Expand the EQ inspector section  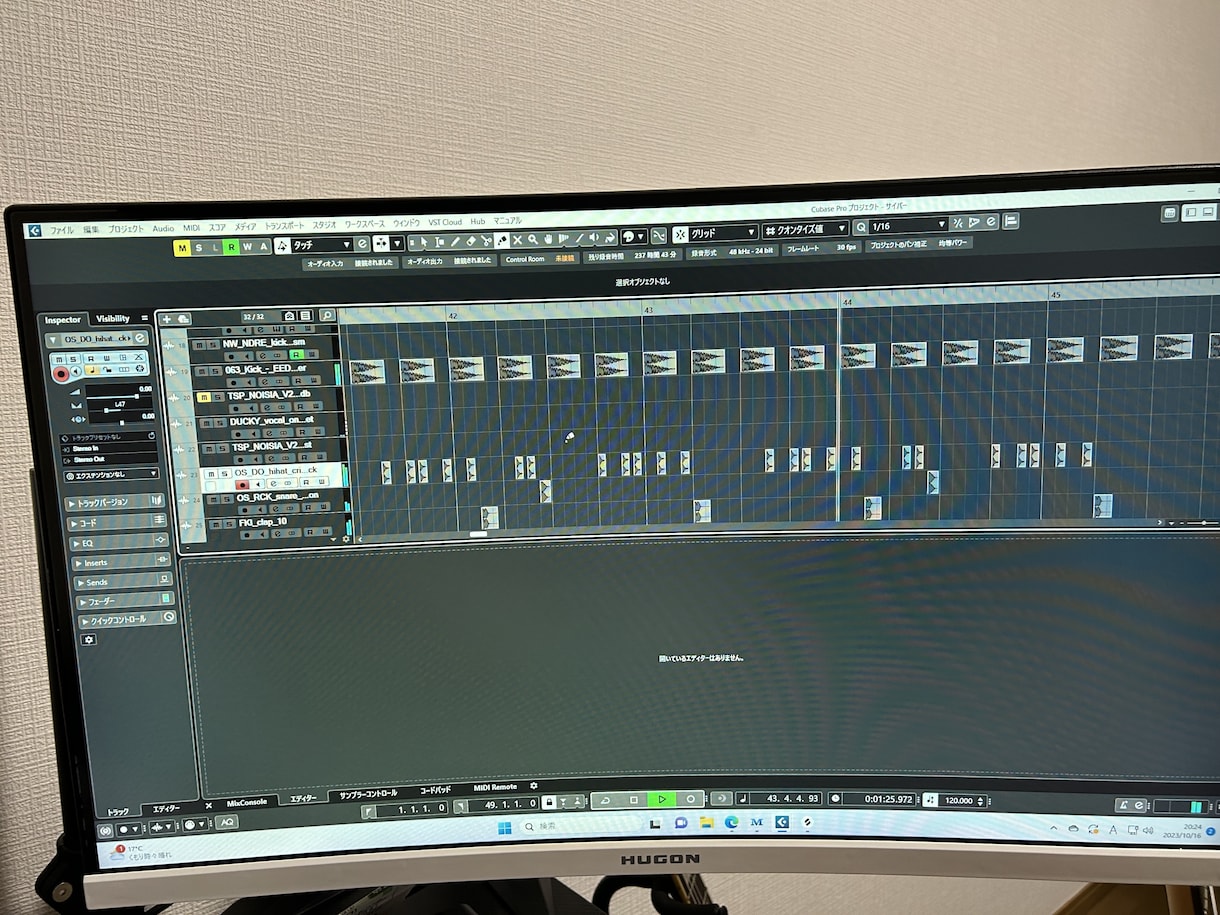pos(118,543)
